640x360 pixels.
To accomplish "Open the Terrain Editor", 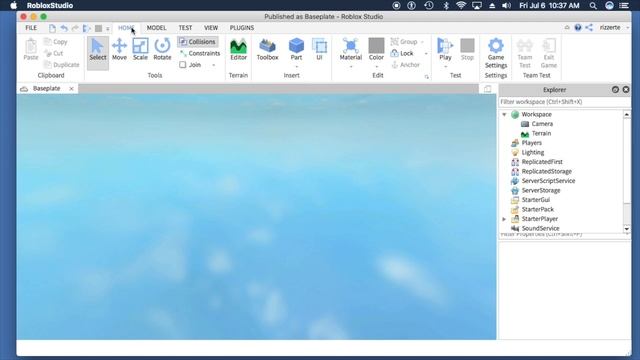I will click(238, 49).
